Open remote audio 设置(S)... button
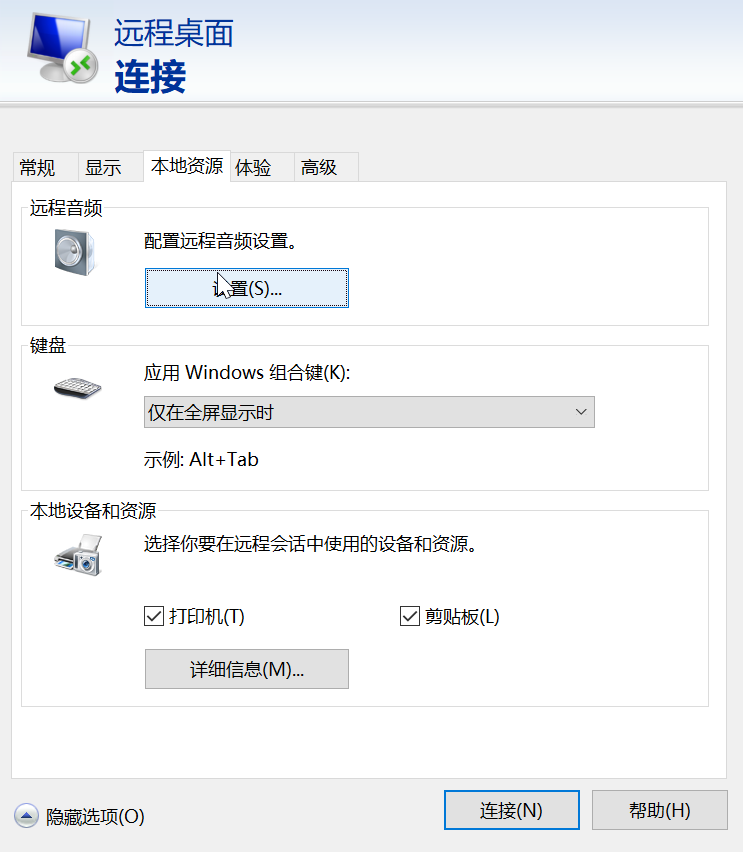743x852 pixels. click(247, 288)
